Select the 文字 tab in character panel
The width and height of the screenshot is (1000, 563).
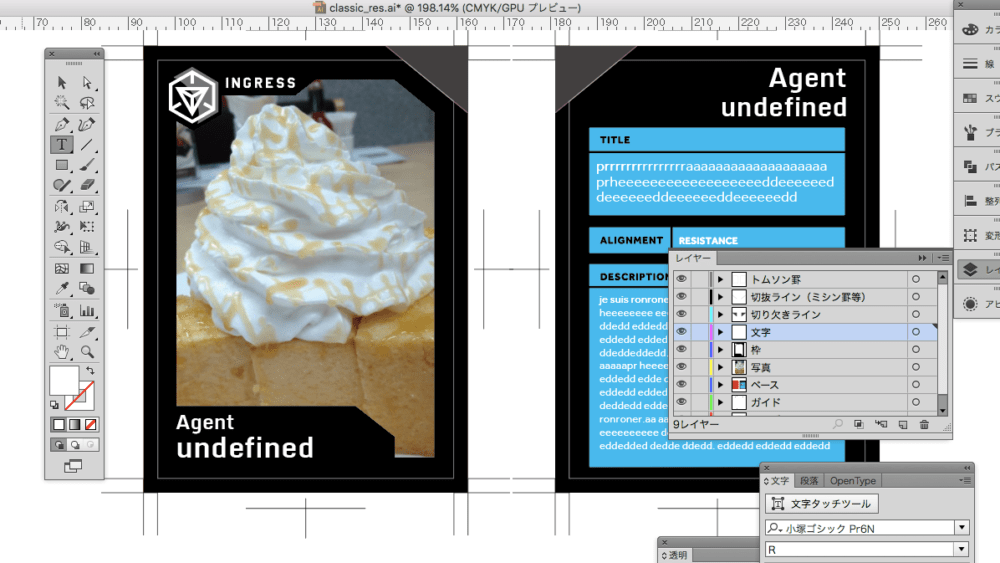click(x=777, y=481)
